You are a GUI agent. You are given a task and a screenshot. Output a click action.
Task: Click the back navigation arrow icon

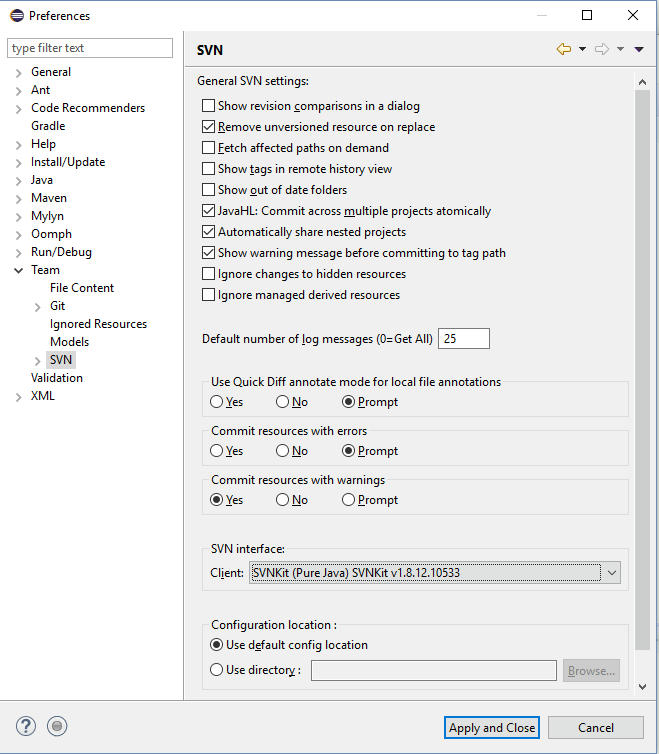(564, 49)
